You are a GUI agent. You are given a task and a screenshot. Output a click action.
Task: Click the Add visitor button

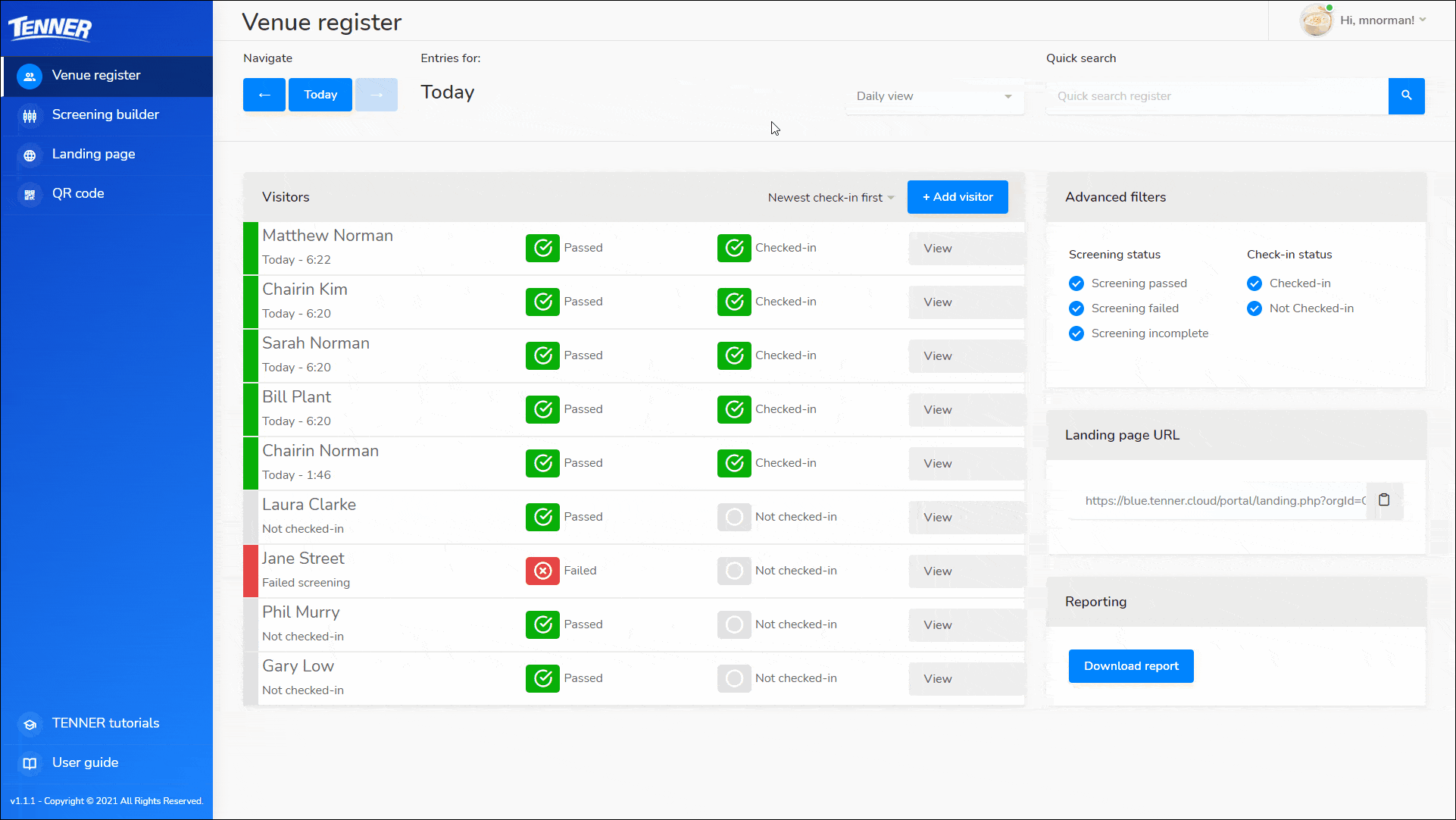957,197
